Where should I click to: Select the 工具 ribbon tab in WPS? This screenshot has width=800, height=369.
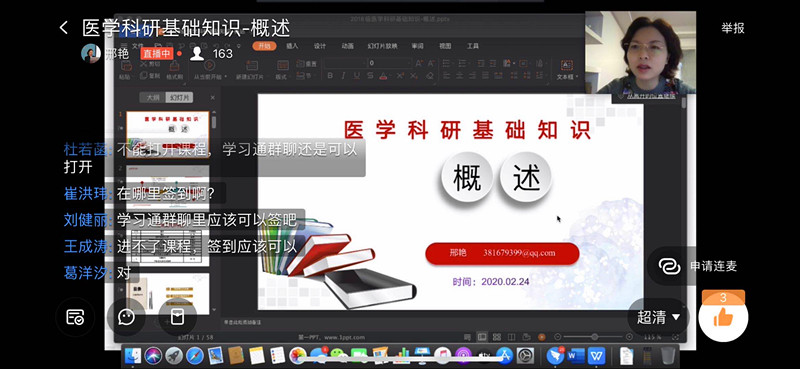(x=473, y=46)
